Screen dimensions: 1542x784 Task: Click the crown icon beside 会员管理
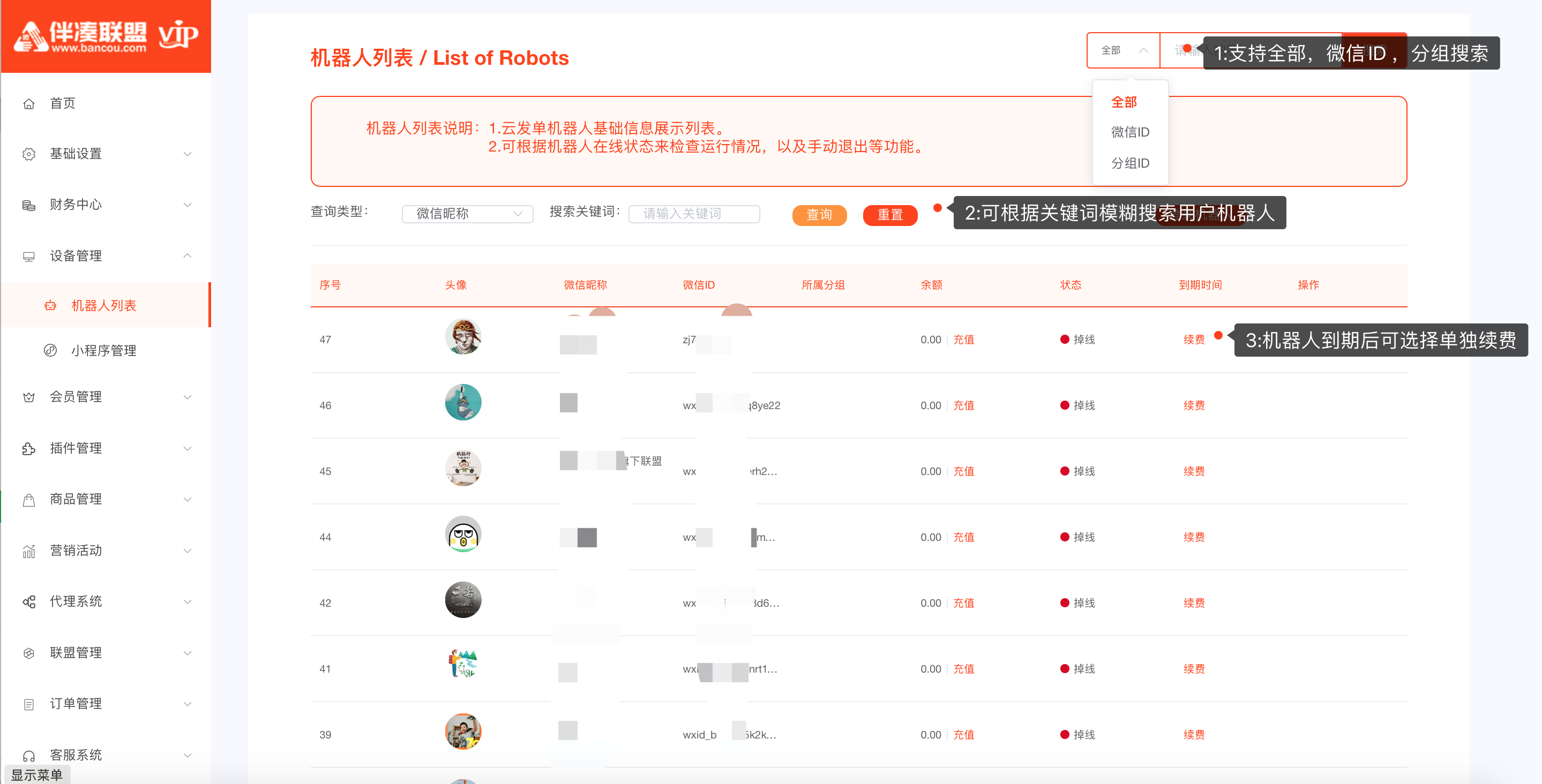[29, 397]
